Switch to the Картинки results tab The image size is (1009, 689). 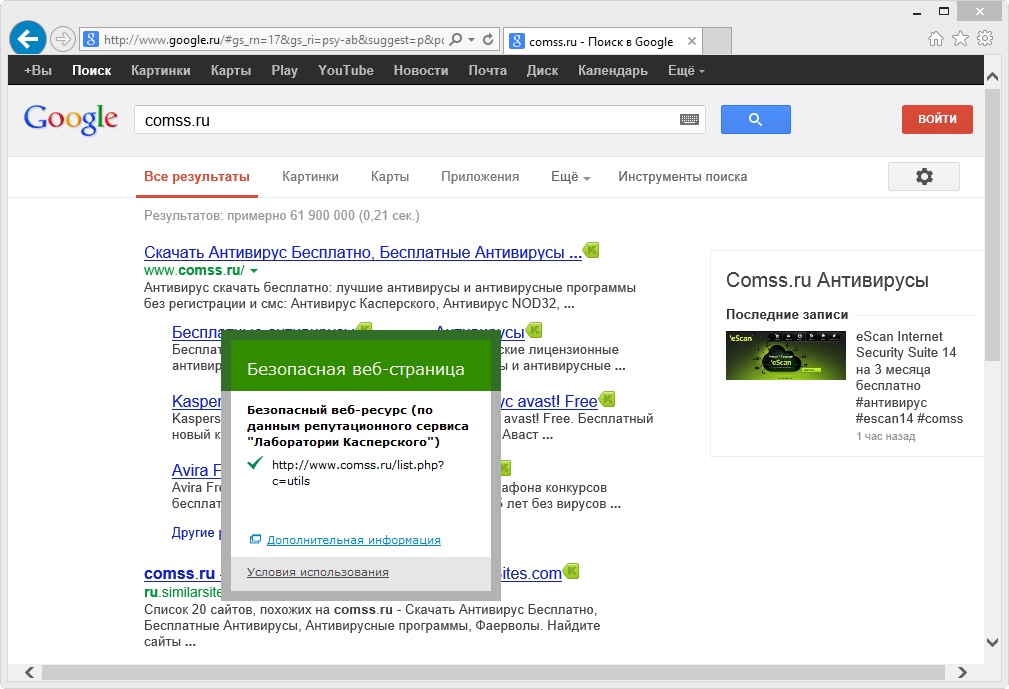click(x=310, y=177)
